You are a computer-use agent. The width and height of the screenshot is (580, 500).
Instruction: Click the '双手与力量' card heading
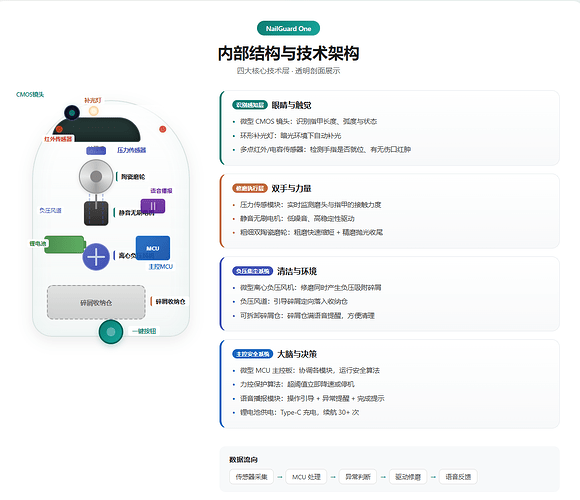[x=291, y=188]
